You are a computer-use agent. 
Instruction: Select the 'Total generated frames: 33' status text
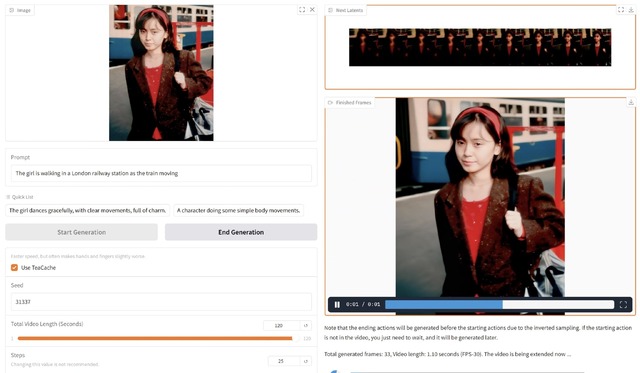click(x=447, y=354)
